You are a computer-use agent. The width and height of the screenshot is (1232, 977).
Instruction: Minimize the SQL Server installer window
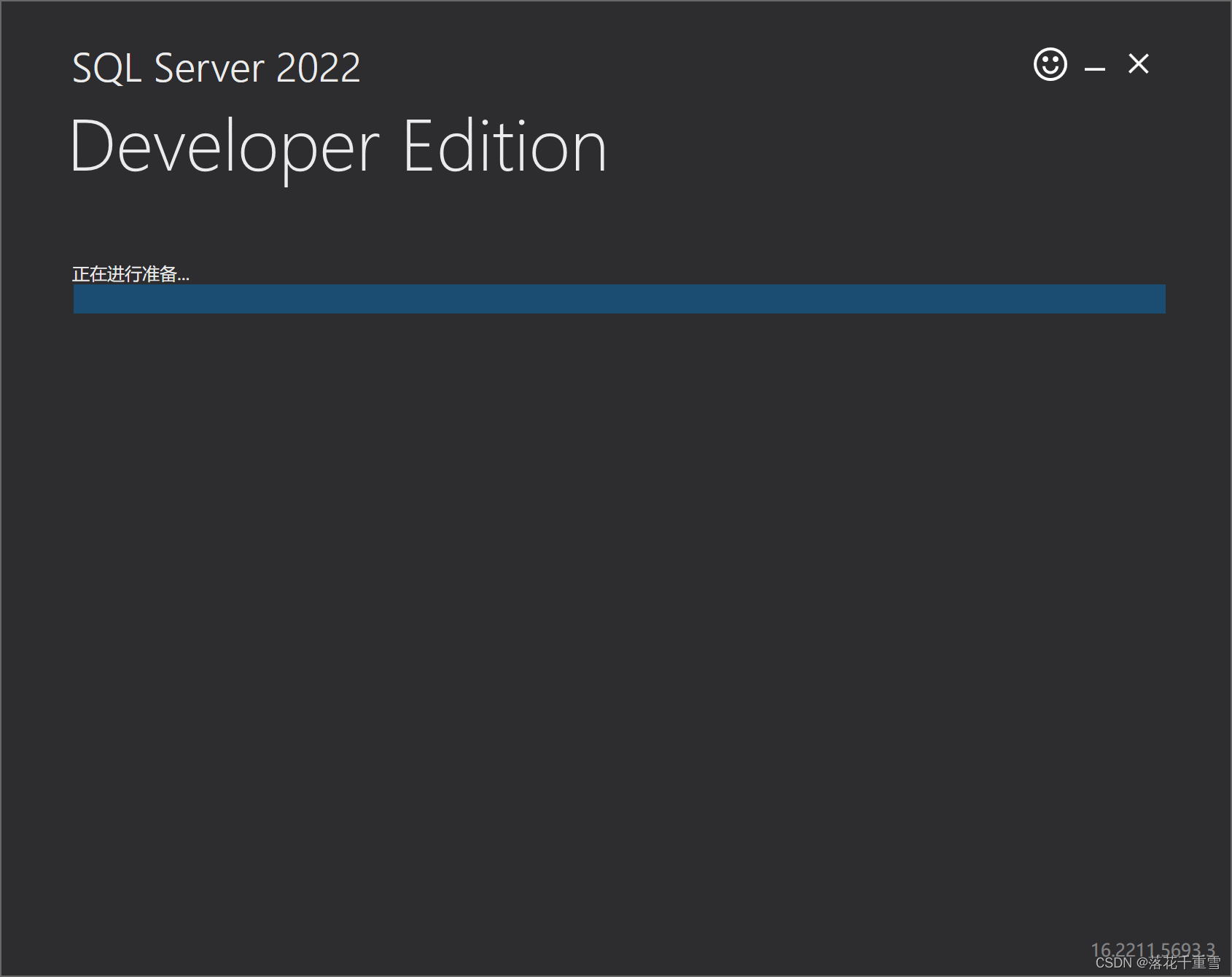(1095, 69)
